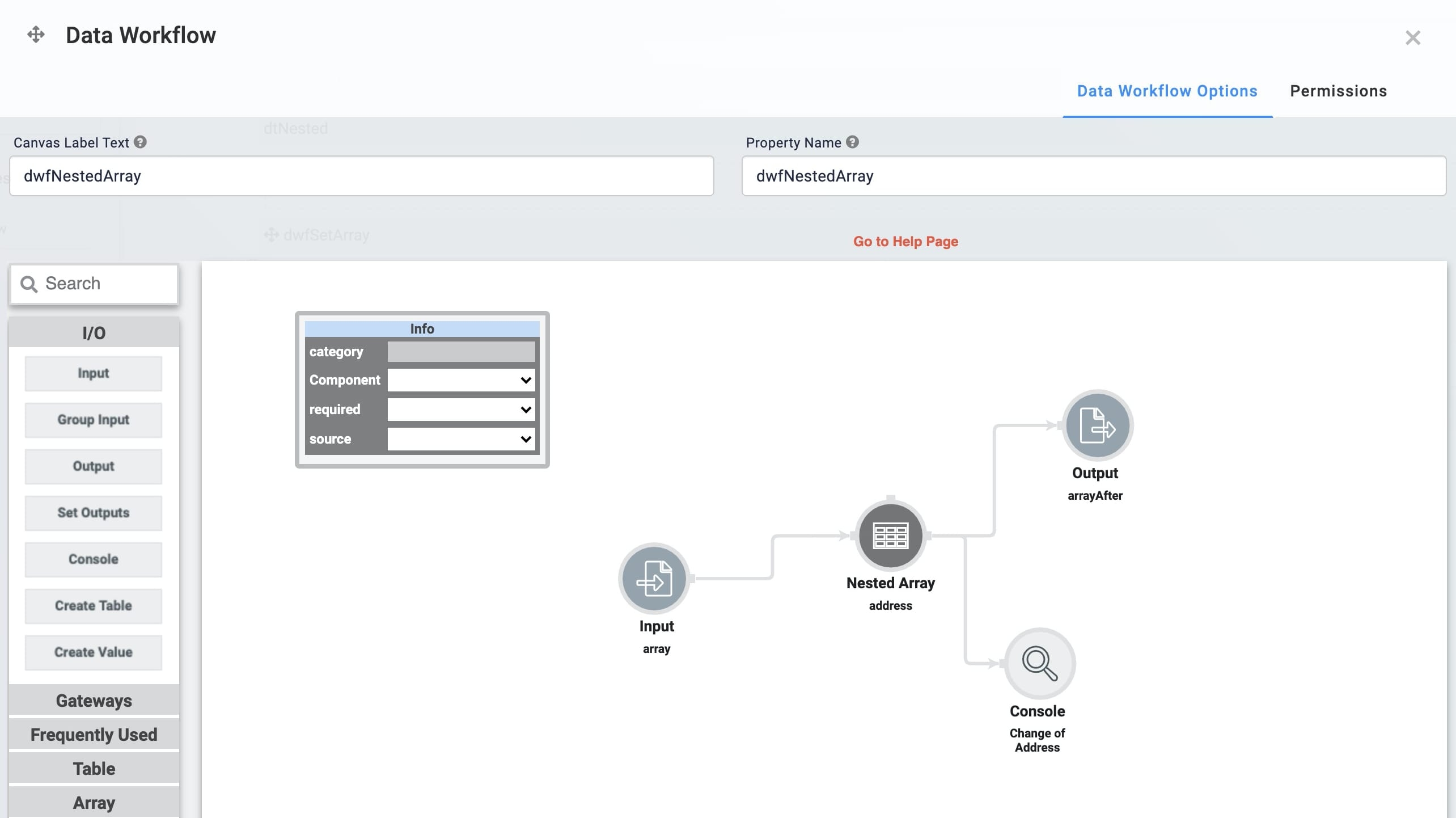1456x818 pixels.
Task: Close the Data Workflow modal
Action: click(x=1412, y=38)
